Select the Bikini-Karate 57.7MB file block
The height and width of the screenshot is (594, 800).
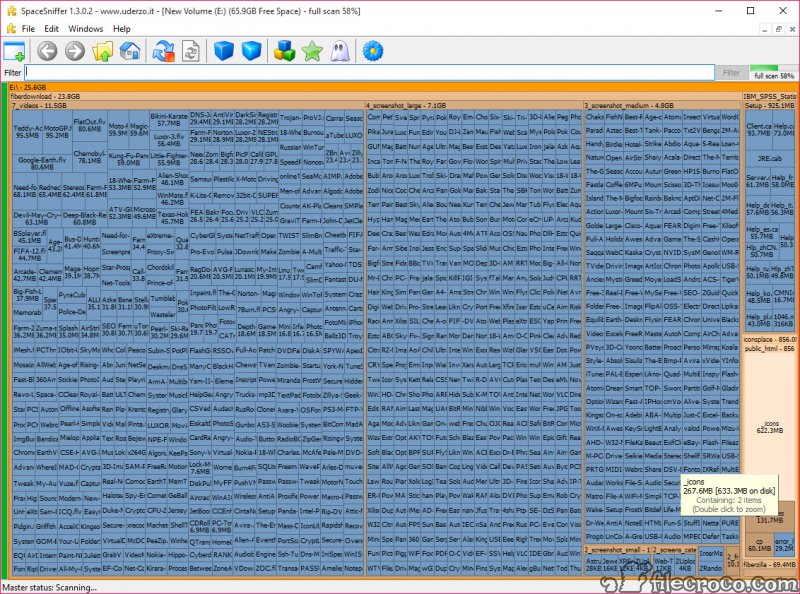(169, 120)
